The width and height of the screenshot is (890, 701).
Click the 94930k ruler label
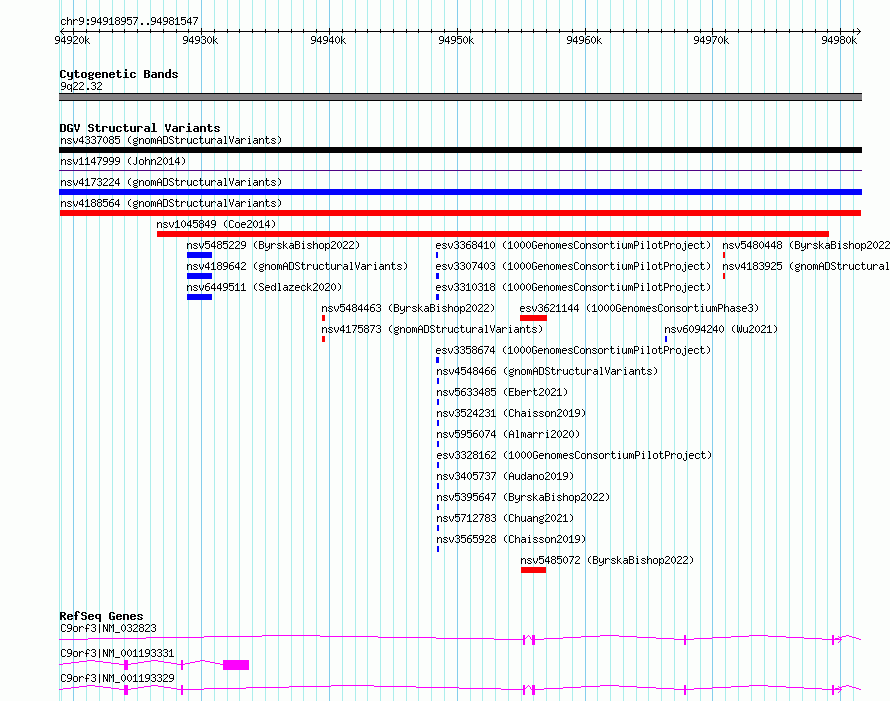pos(200,40)
